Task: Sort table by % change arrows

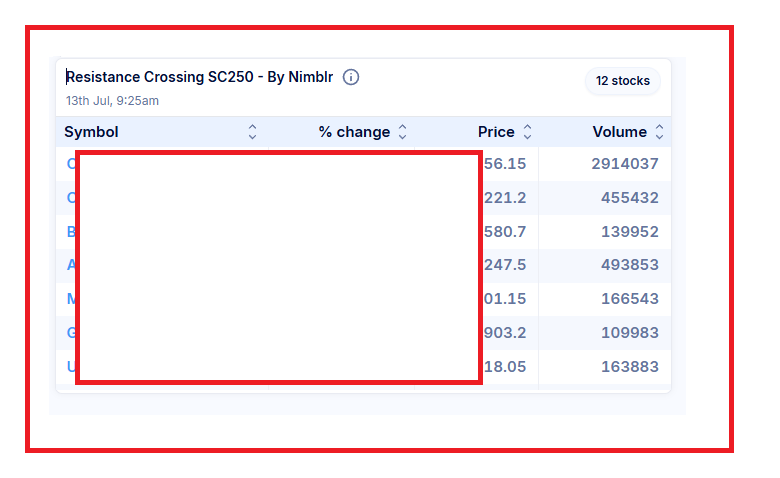Action: pos(402,132)
